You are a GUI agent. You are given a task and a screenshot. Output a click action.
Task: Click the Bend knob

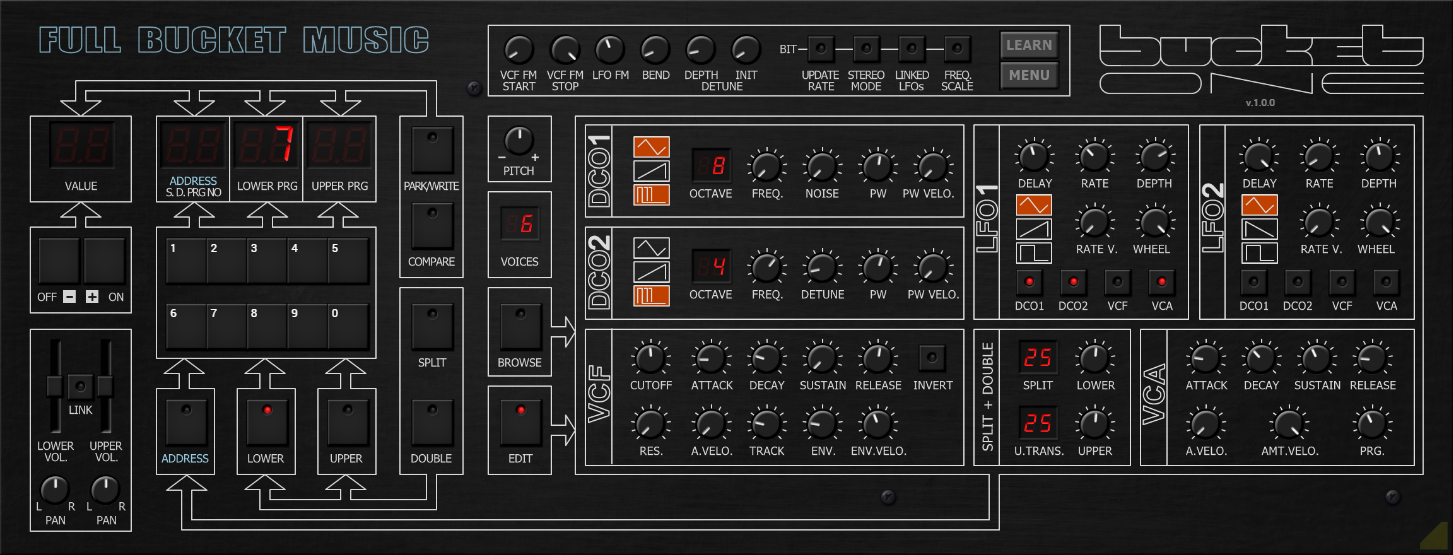pos(655,48)
